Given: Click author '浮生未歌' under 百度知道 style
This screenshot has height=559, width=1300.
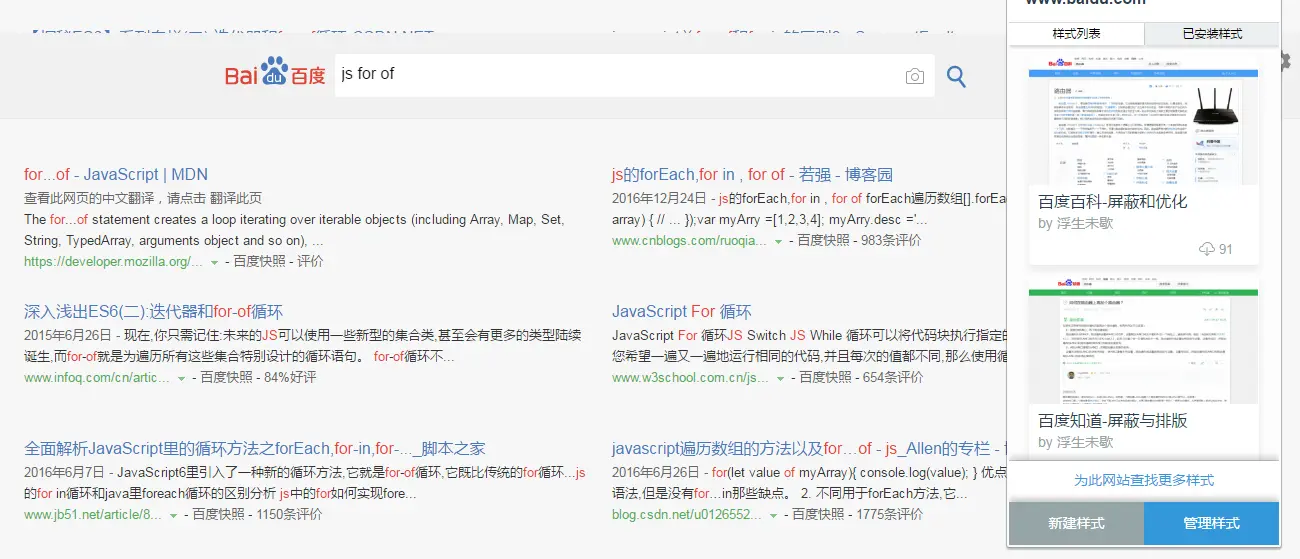Looking at the screenshot, I should (x=1086, y=442).
